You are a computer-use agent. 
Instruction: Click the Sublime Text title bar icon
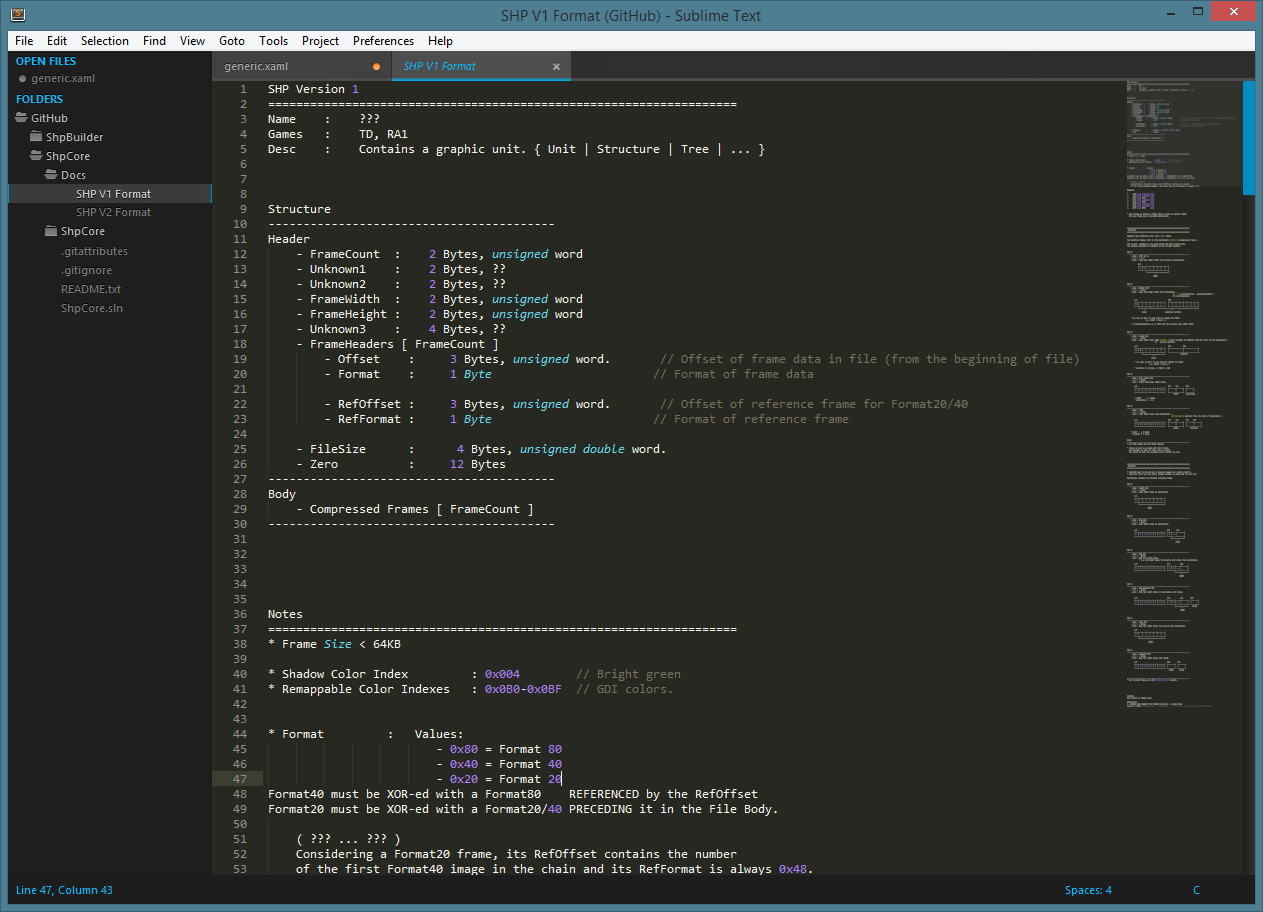(x=18, y=15)
